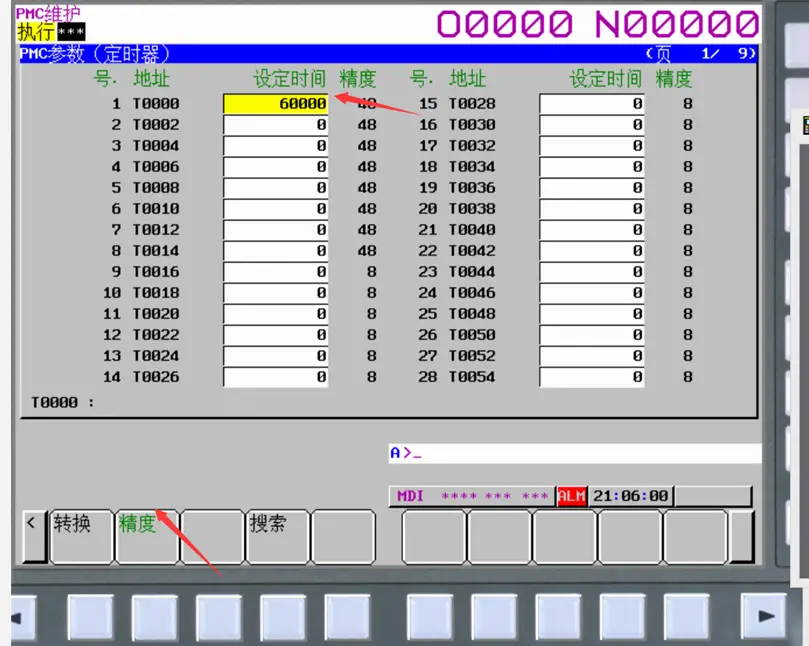Click the 21:06:00 clock display

click(x=630, y=496)
